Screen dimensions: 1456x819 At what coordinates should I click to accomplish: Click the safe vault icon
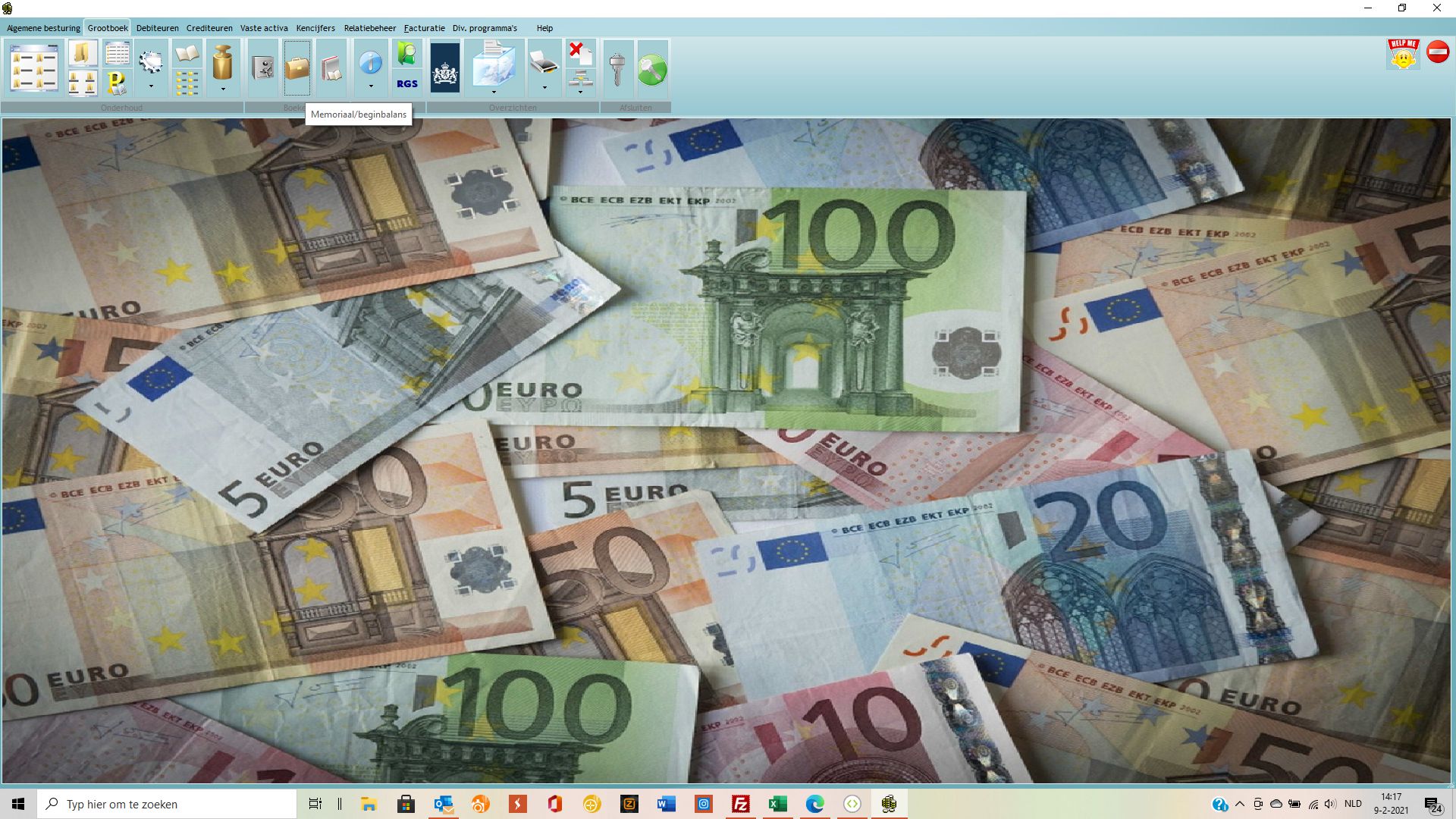click(x=263, y=68)
